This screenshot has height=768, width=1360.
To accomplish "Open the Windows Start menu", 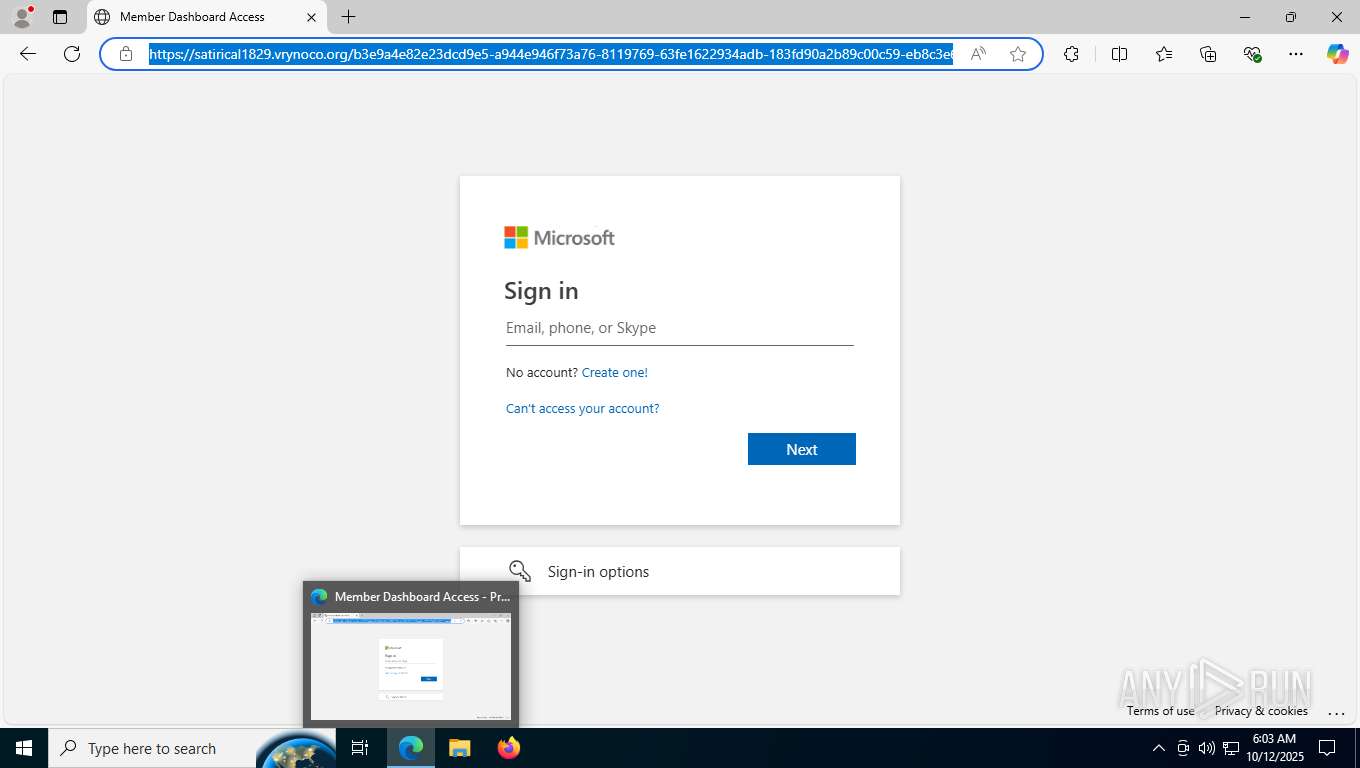I will coord(24,748).
